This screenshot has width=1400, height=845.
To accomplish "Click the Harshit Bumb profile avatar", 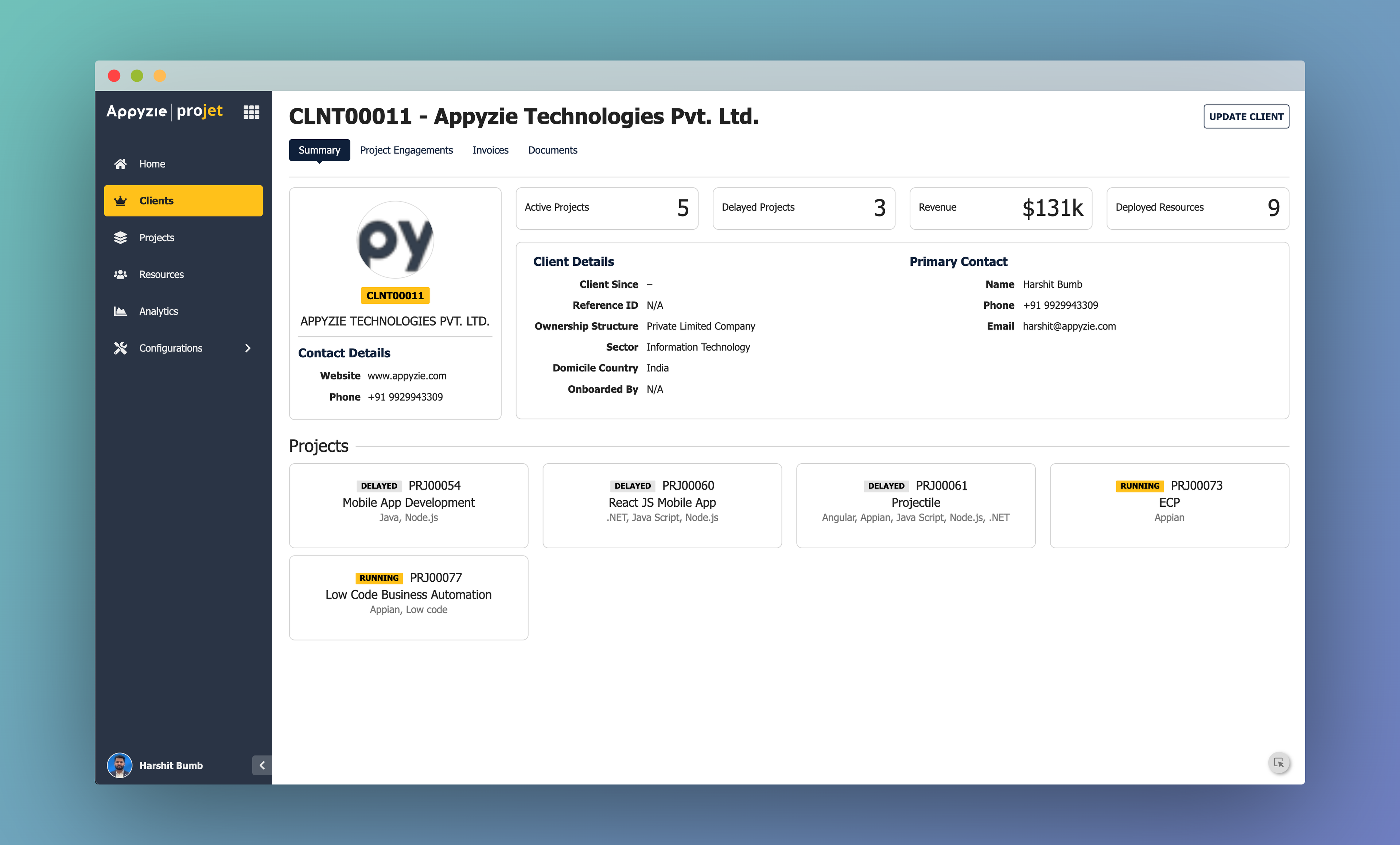I will pyautogui.click(x=119, y=765).
